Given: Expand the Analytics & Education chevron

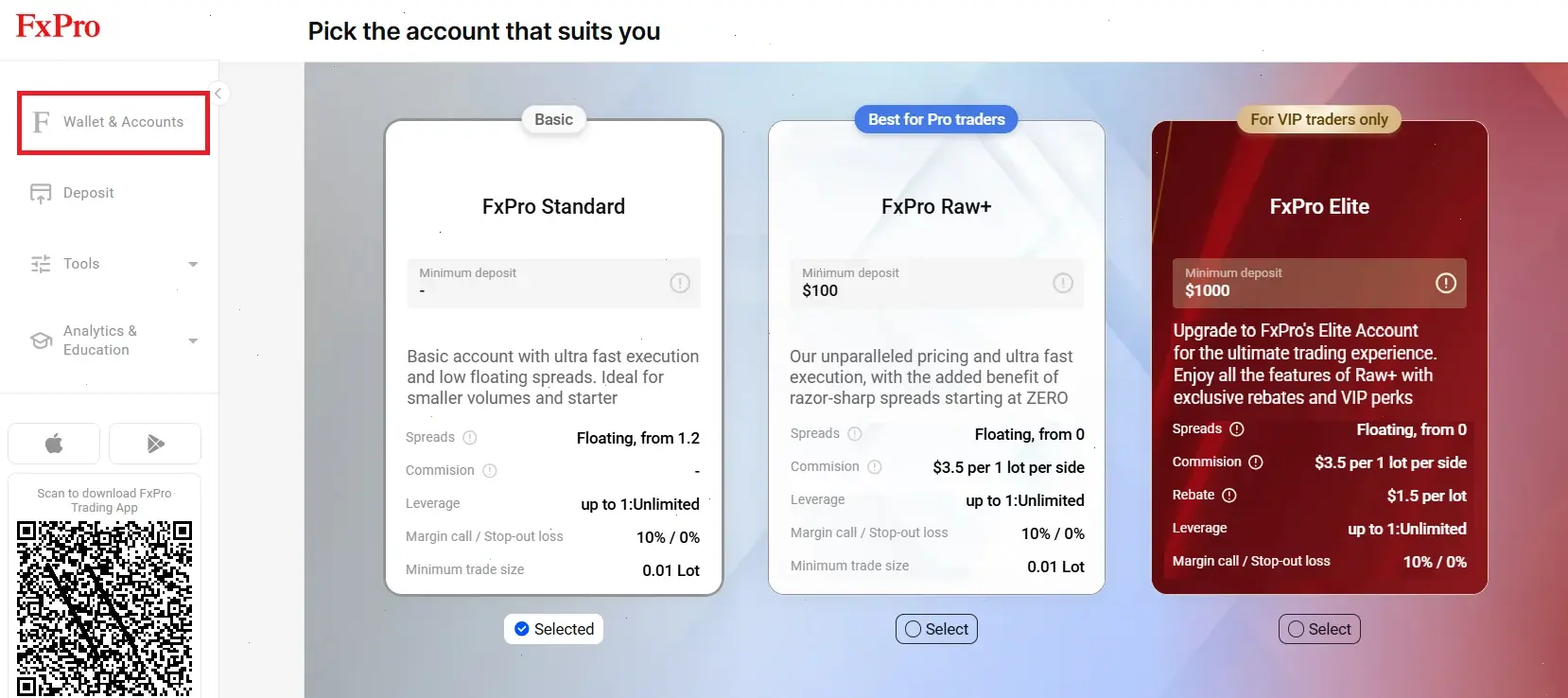Looking at the screenshot, I should coord(193,340).
